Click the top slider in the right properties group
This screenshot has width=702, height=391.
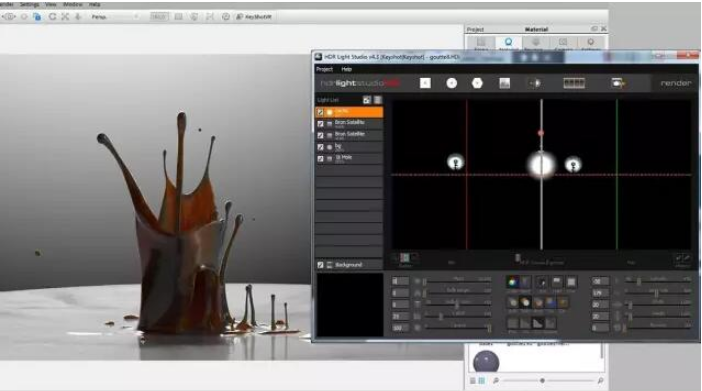pyautogui.click(x=658, y=281)
